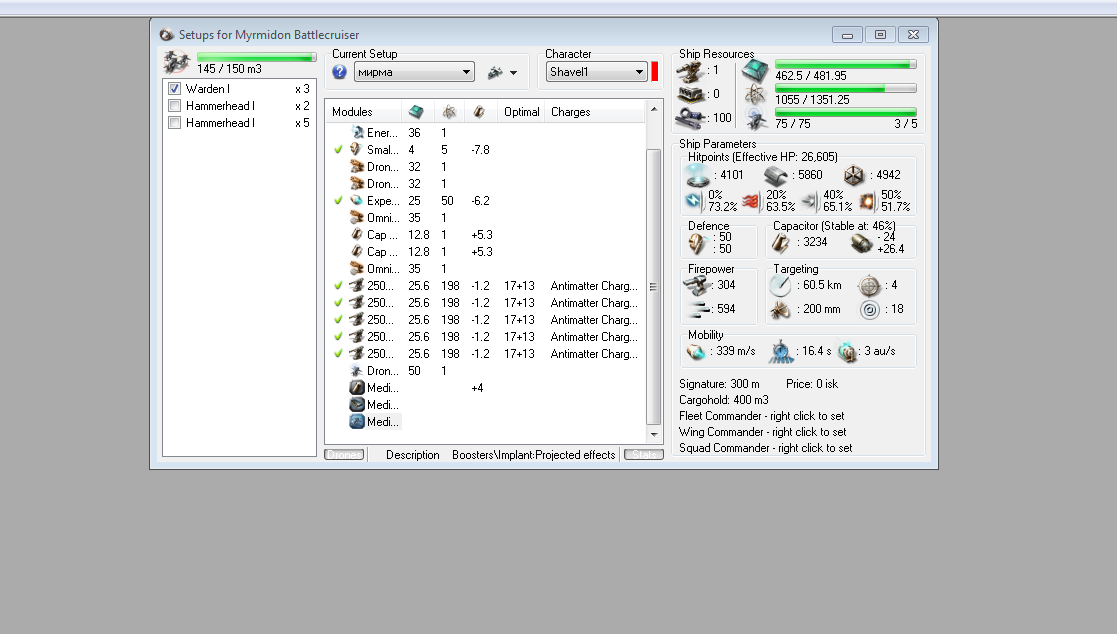Click the CPU icon in Ship Resources
Viewport: 1117px width, 634px height.
tap(755, 71)
